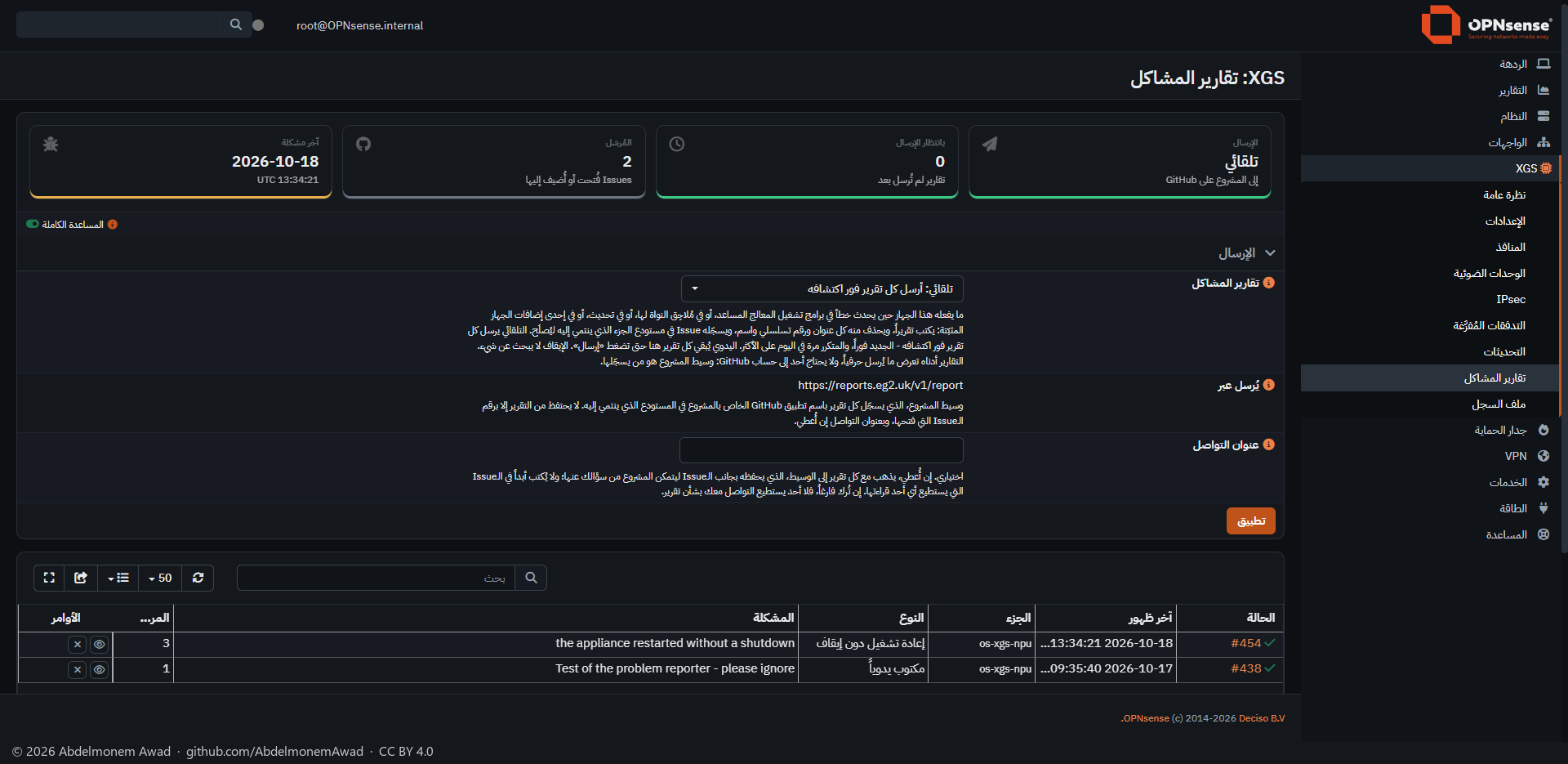Image resolution: width=1568 pixels, height=764 pixels.
Task: Click the OPNsense logo
Action: tap(1486, 25)
